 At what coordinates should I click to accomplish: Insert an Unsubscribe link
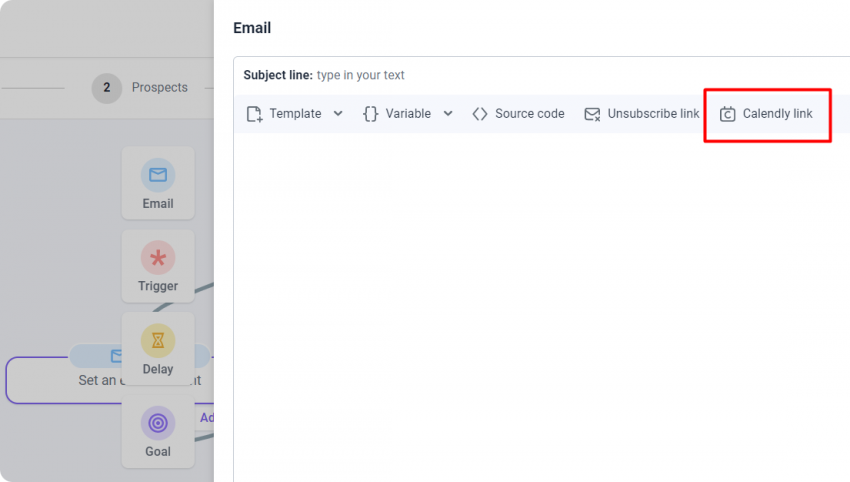coord(642,114)
